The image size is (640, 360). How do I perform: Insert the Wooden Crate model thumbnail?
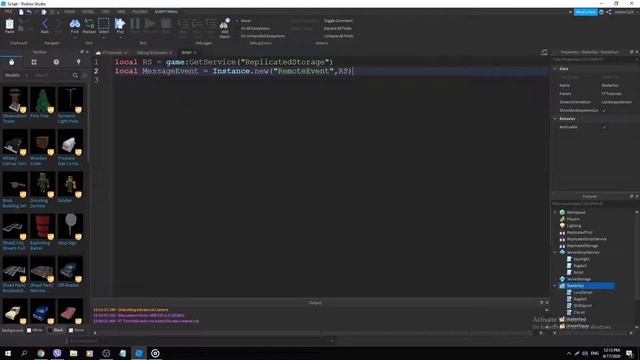coord(42,142)
